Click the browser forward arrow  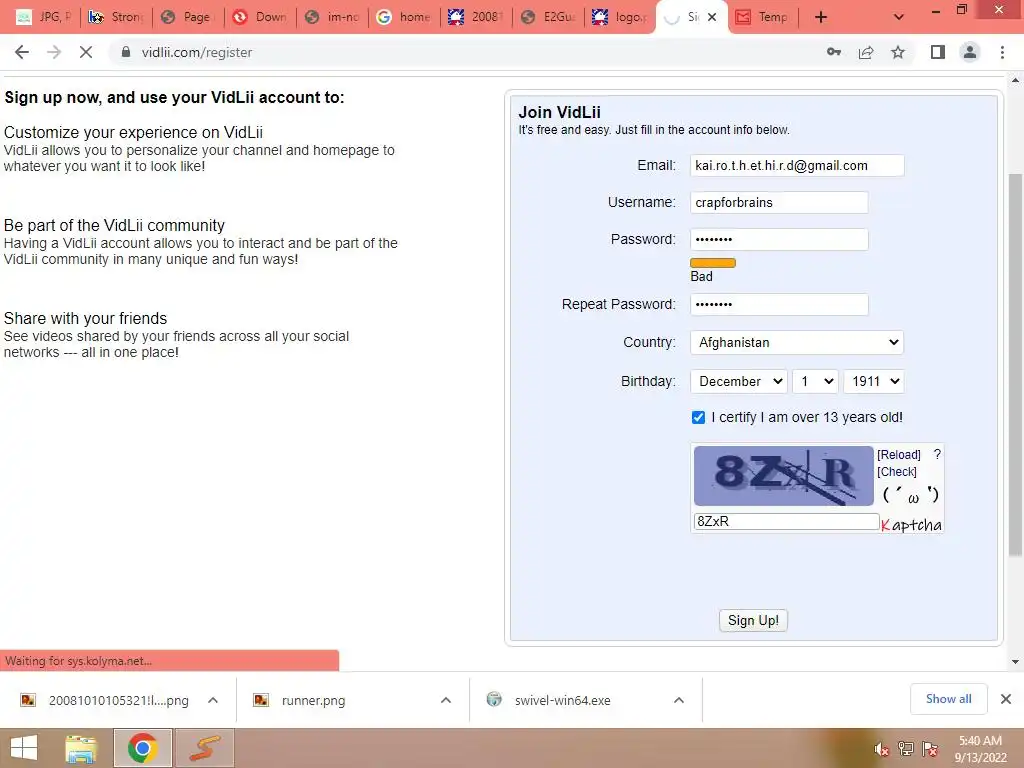point(54,52)
